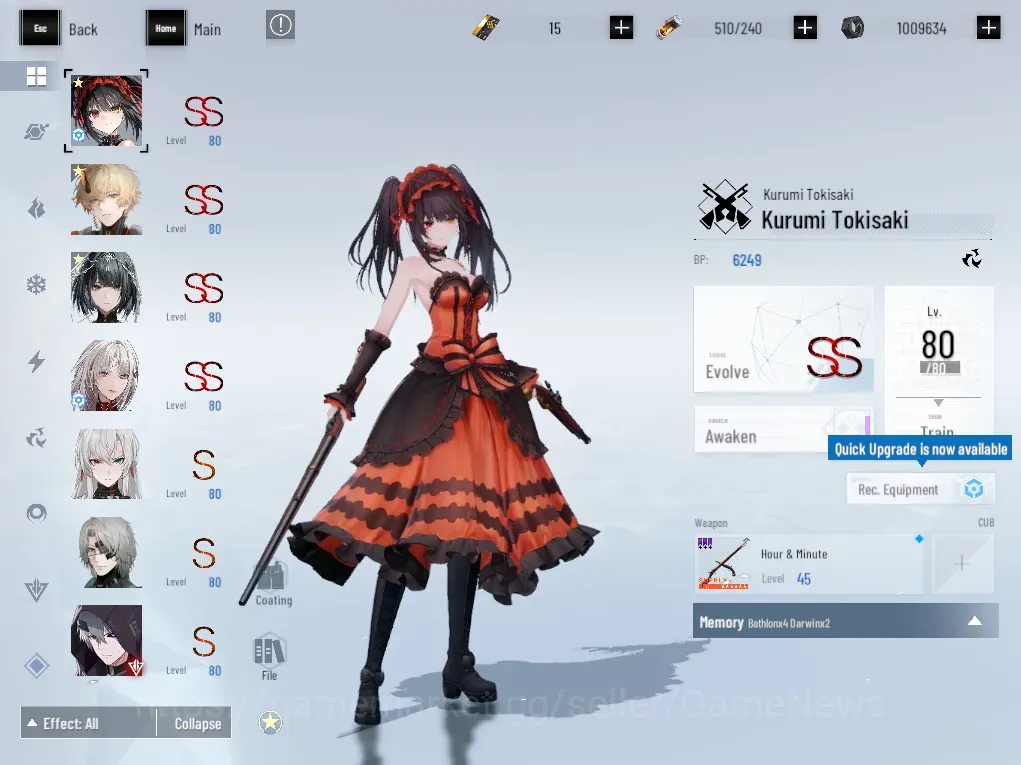Select the all-characters grid filter
The image size is (1021, 765).
point(36,76)
